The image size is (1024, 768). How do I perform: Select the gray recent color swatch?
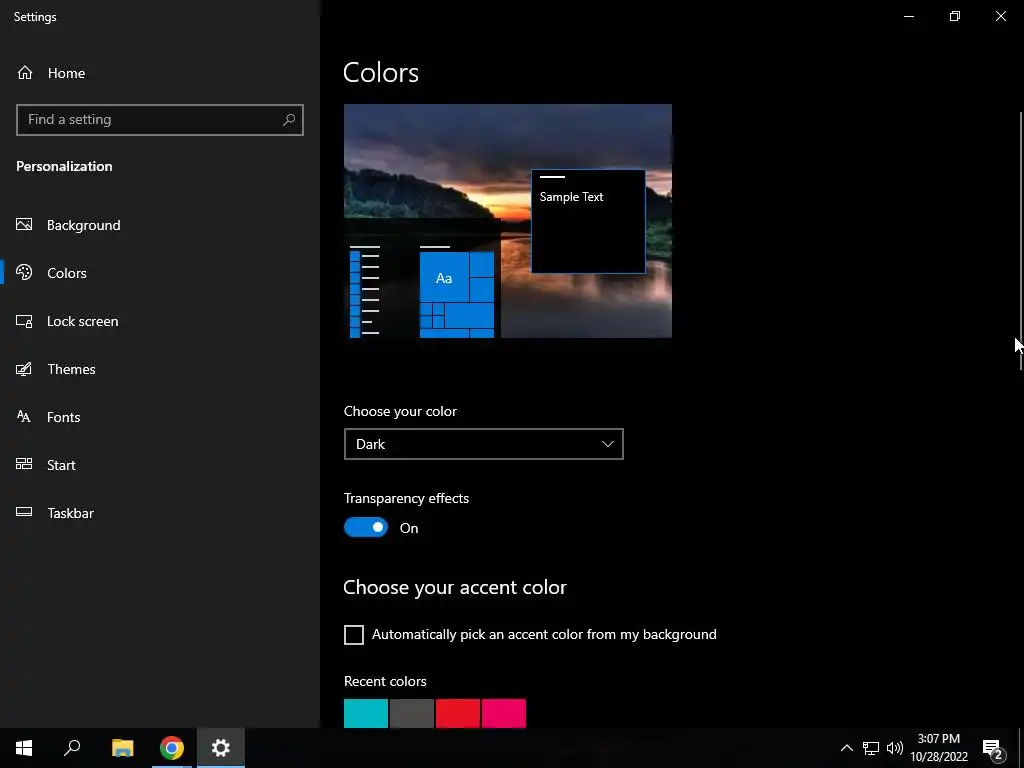tap(412, 713)
